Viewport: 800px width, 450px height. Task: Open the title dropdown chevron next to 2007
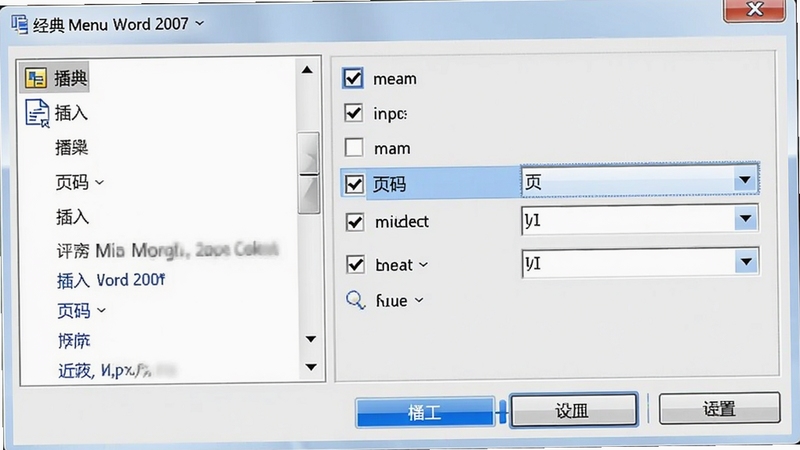point(199,23)
